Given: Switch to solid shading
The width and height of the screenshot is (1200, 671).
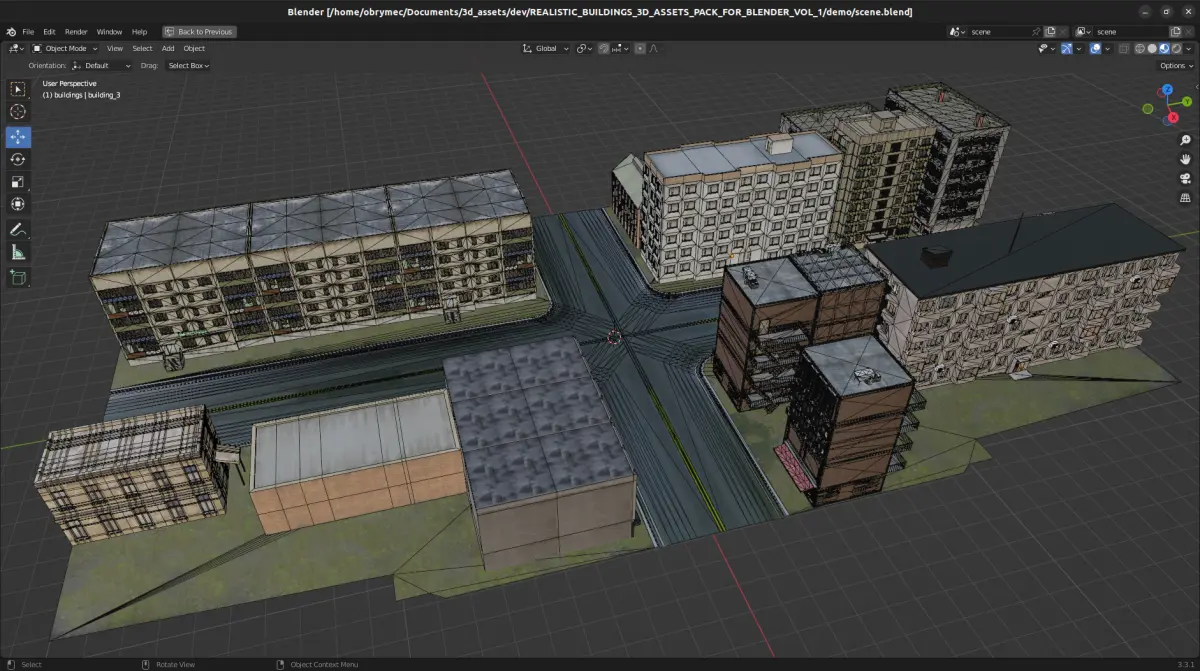Looking at the screenshot, I should click(x=1152, y=48).
